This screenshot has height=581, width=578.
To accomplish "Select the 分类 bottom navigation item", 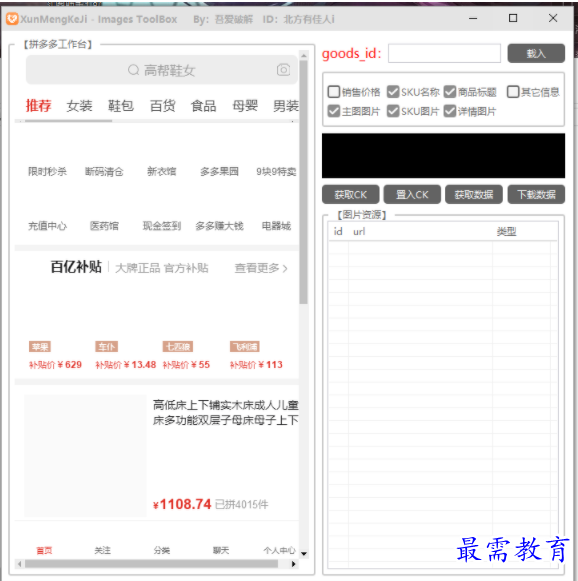I will coord(162,550).
